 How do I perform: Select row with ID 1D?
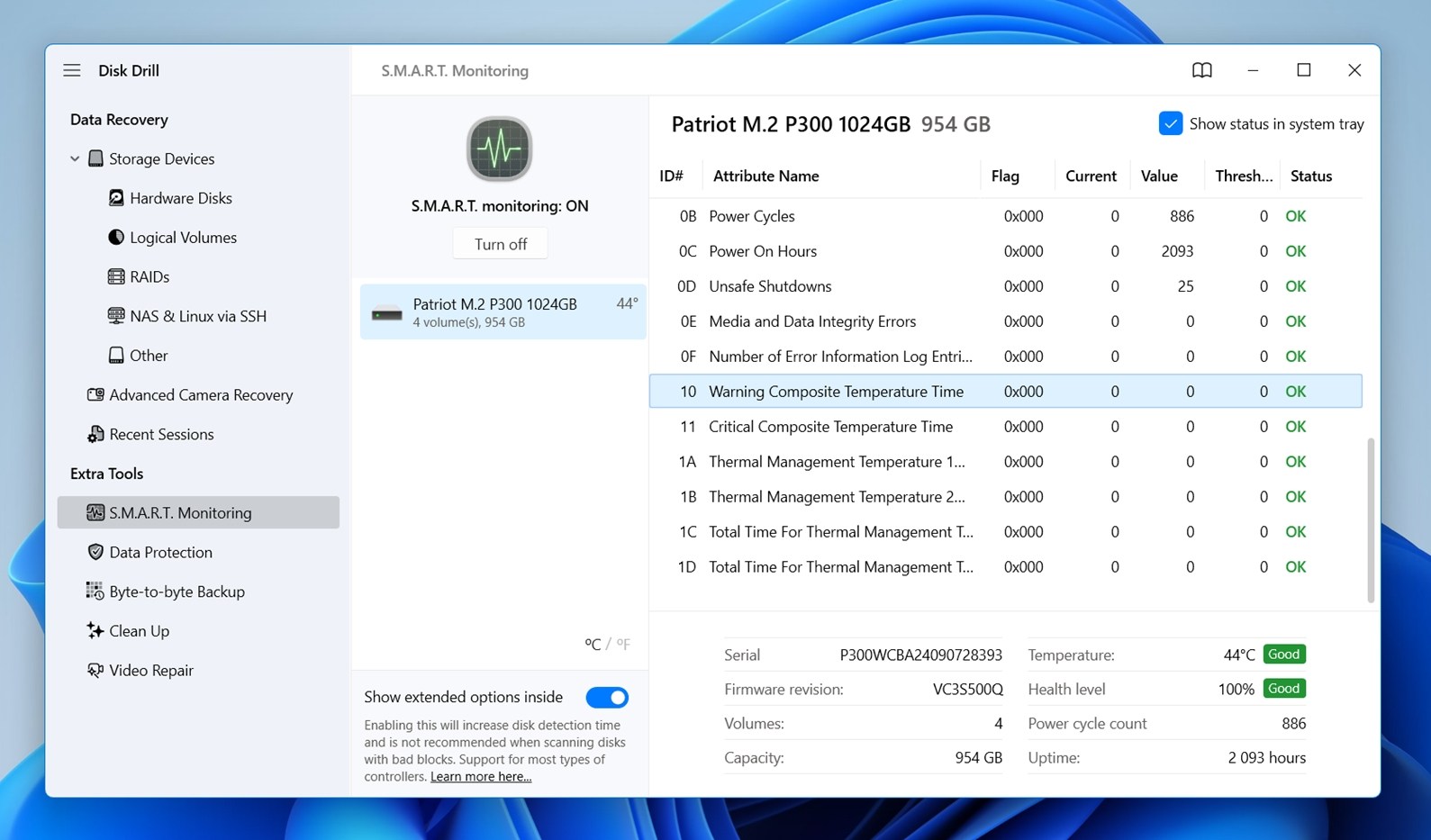coord(1006,567)
